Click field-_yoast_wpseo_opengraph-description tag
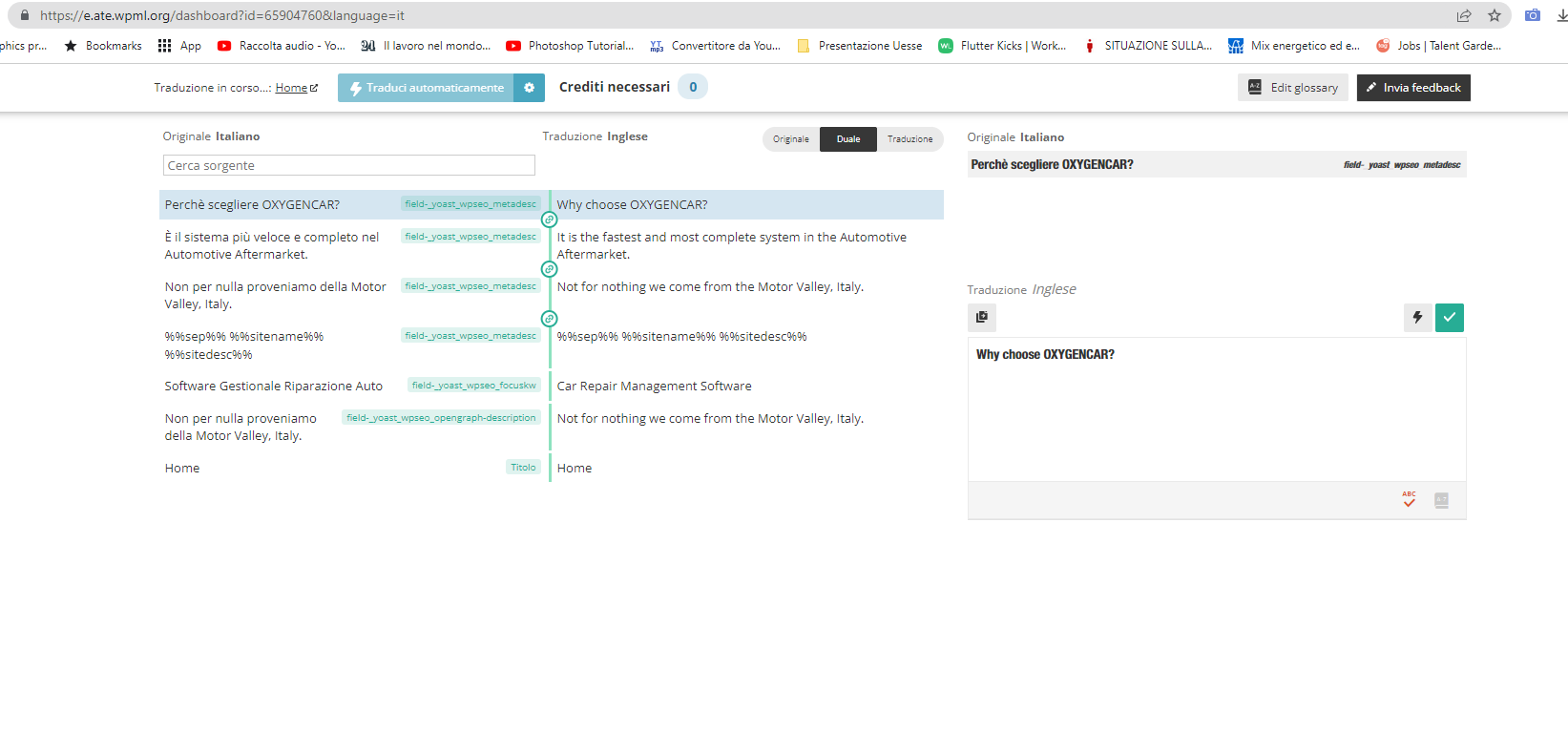The image size is (1568, 732). tap(441, 418)
